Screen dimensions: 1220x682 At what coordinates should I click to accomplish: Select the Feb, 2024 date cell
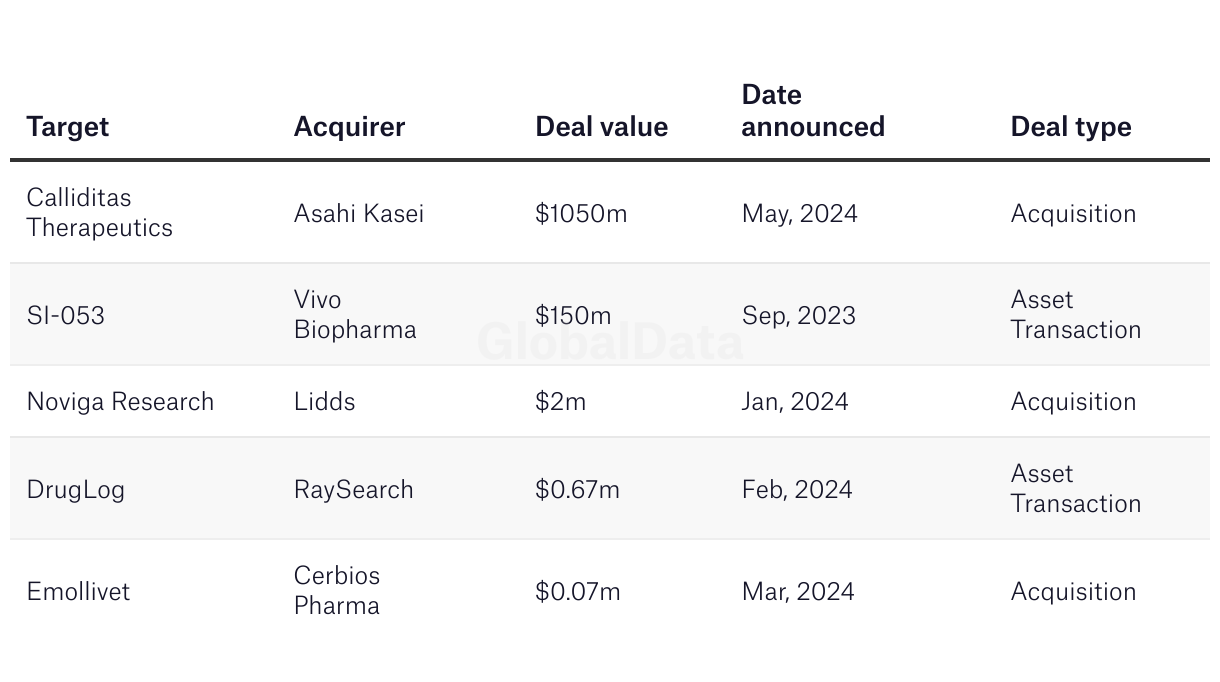pos(797,490)
